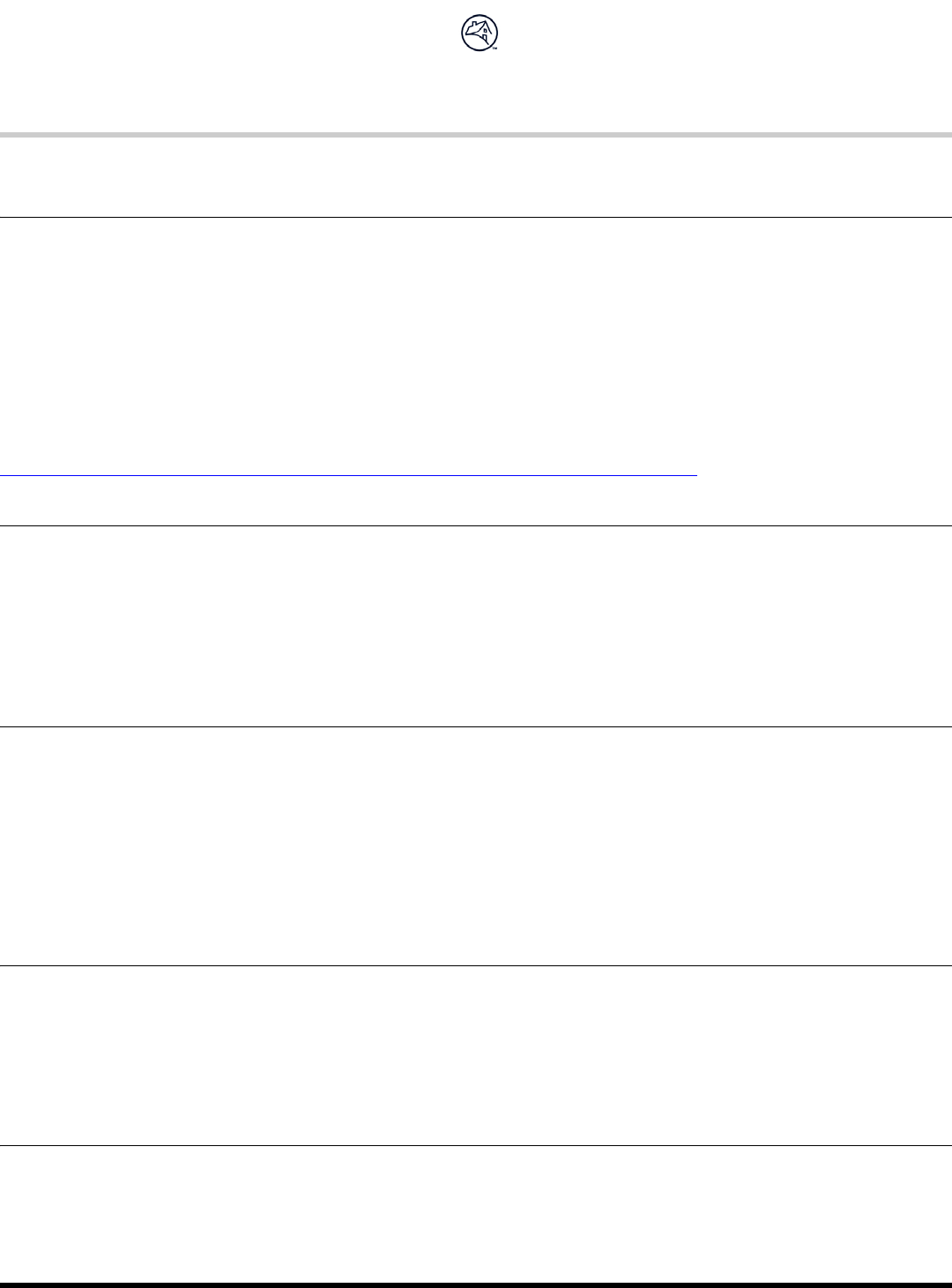
Task: Click the thick black bar at the bottom
Action: [476, 1284]
